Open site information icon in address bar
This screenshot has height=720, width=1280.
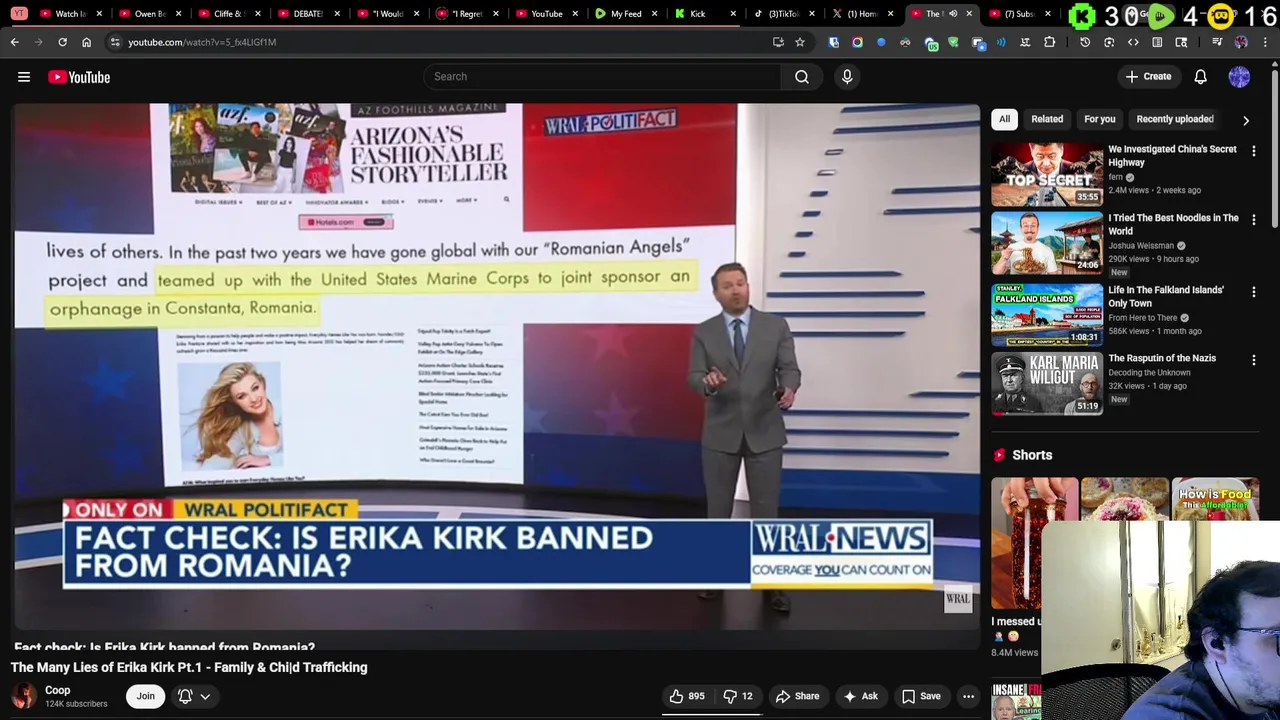pyautogui.click(x=115, y=42)
